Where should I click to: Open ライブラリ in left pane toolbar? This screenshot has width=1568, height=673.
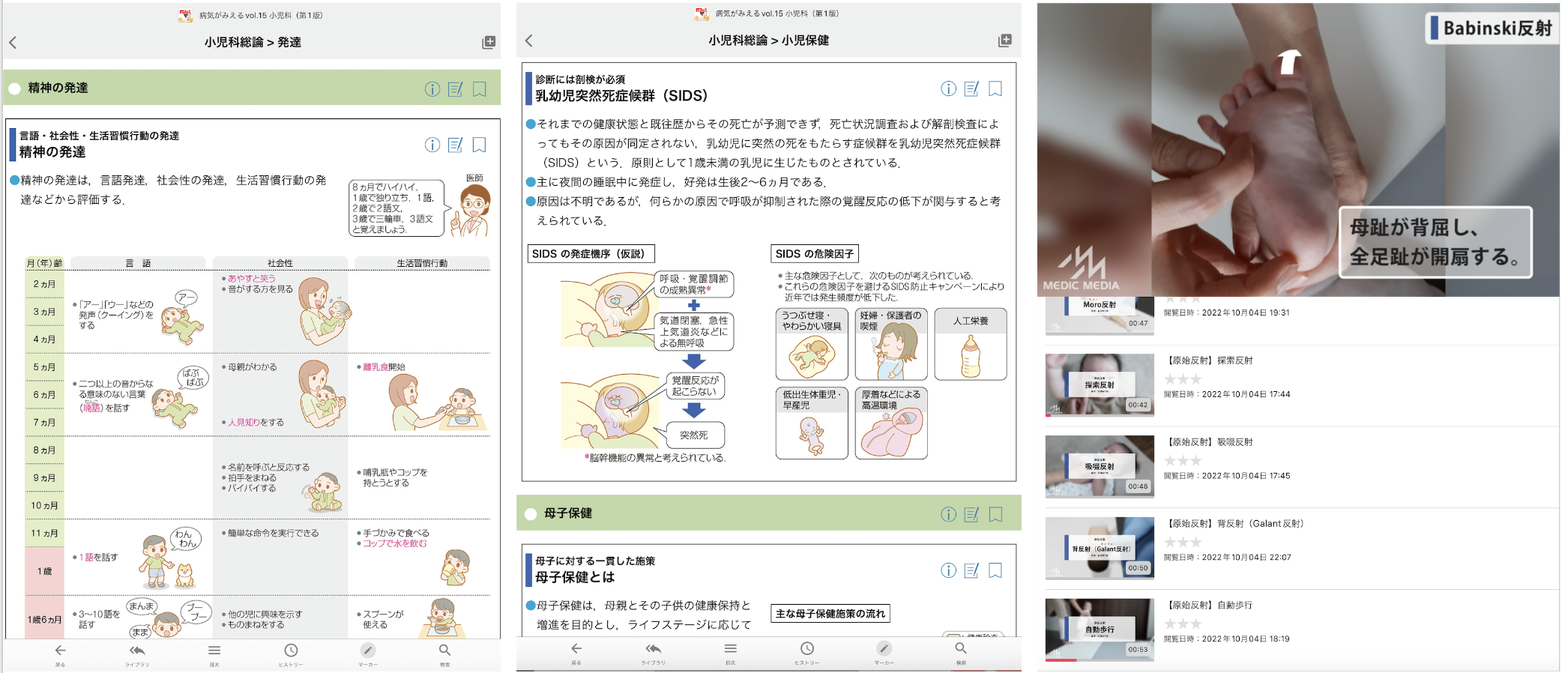pos(137,654)
